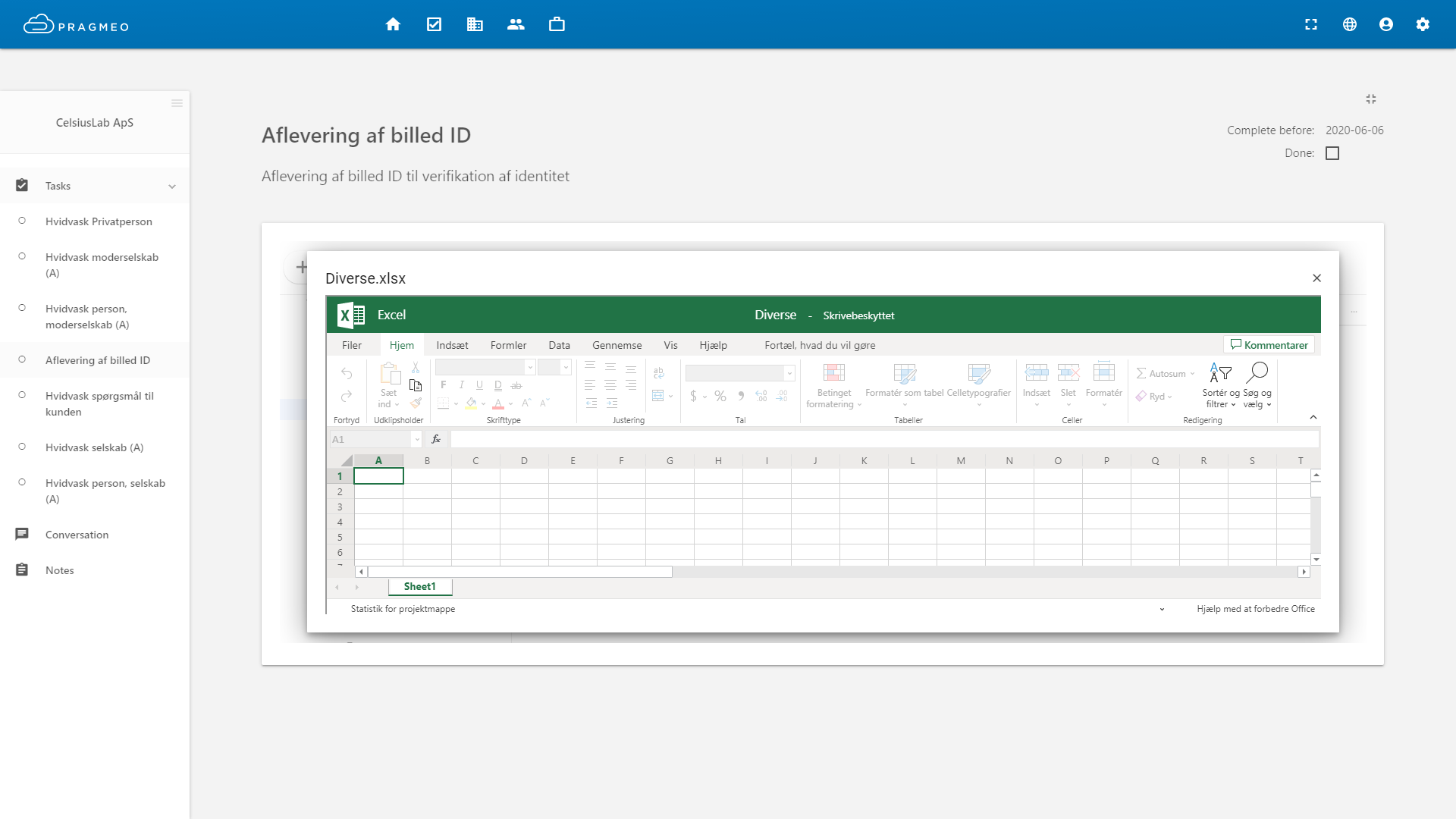
Task: Collapse the Excel ribbon with caret
Action: (1313, 417)
